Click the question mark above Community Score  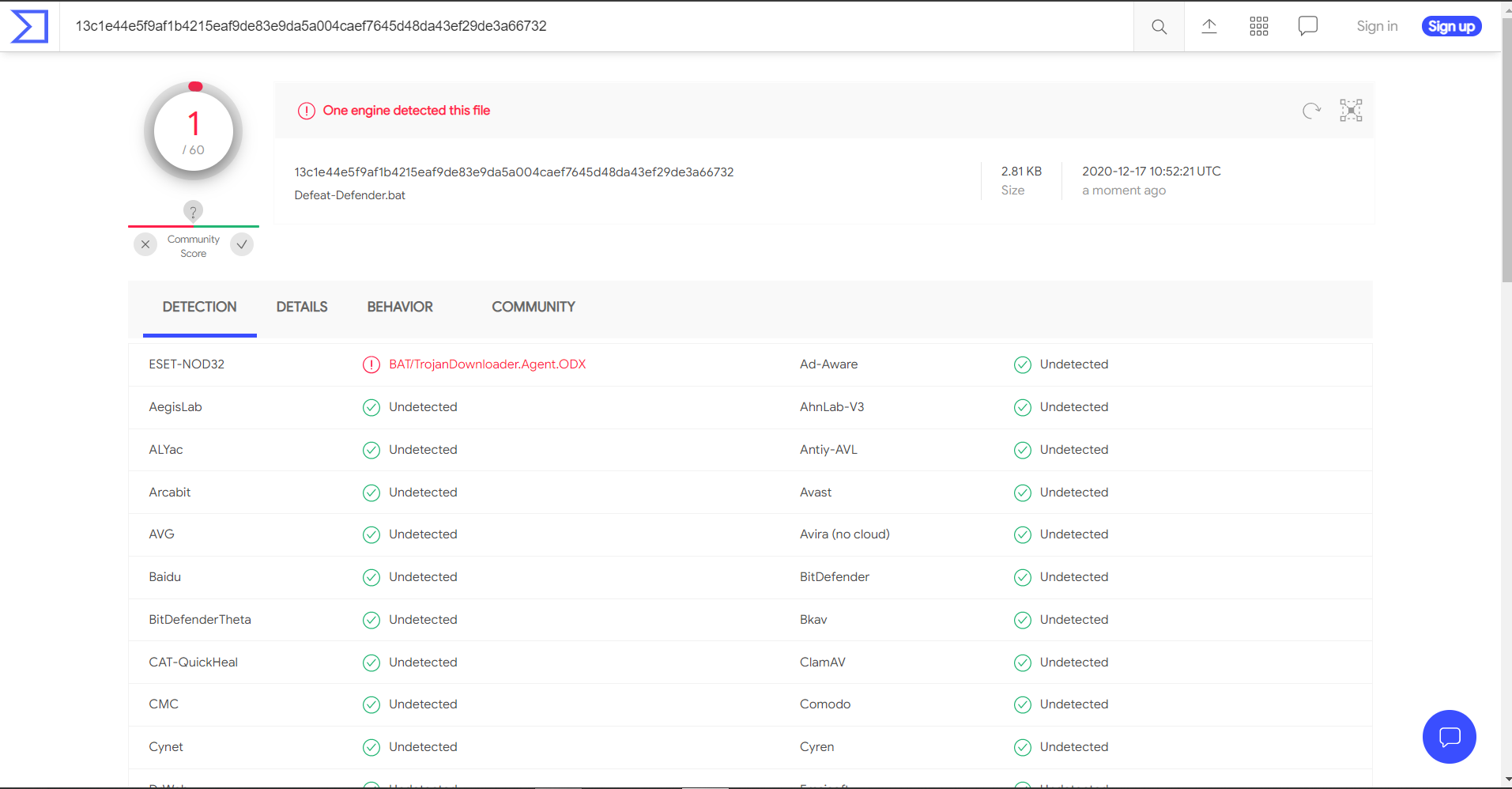click(192, 211)
